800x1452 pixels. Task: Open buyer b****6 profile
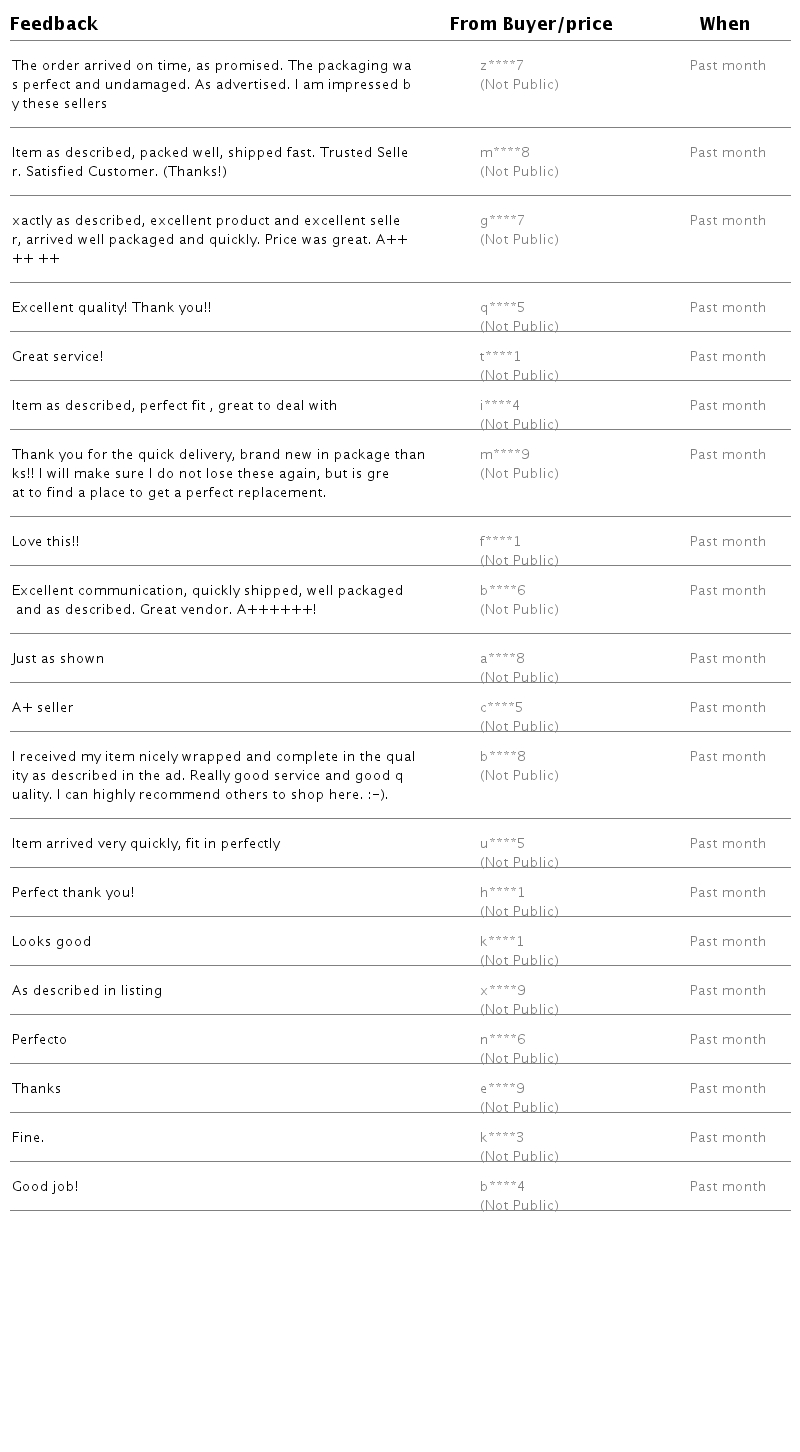tap(502, 591)
